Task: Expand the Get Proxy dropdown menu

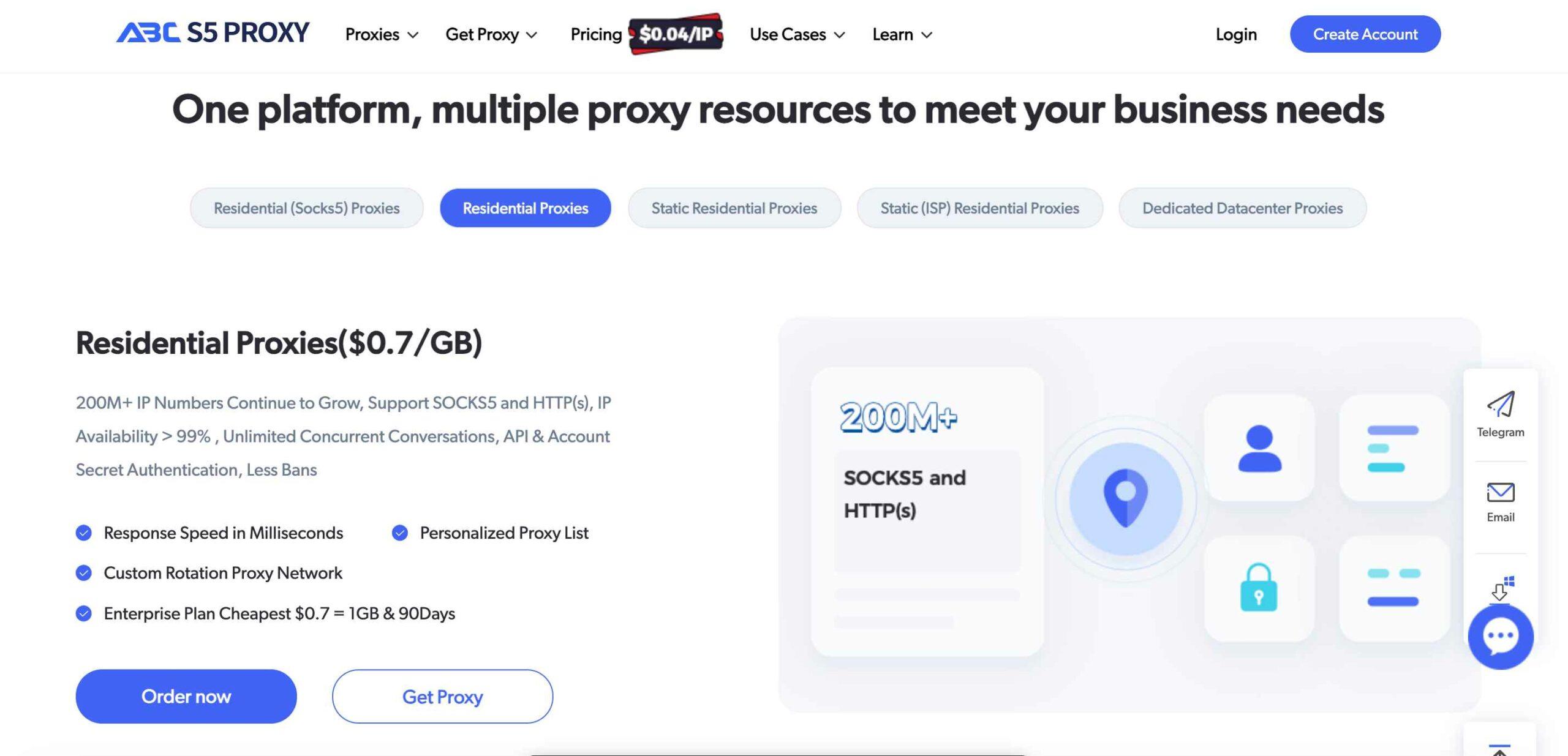Action: (492, 33)
